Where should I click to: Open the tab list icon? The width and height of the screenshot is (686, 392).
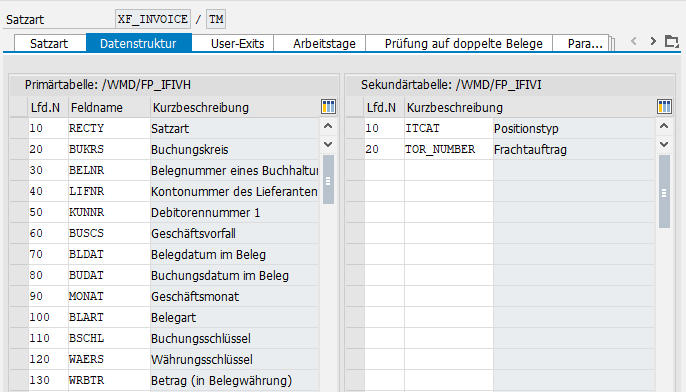[672, 42]
